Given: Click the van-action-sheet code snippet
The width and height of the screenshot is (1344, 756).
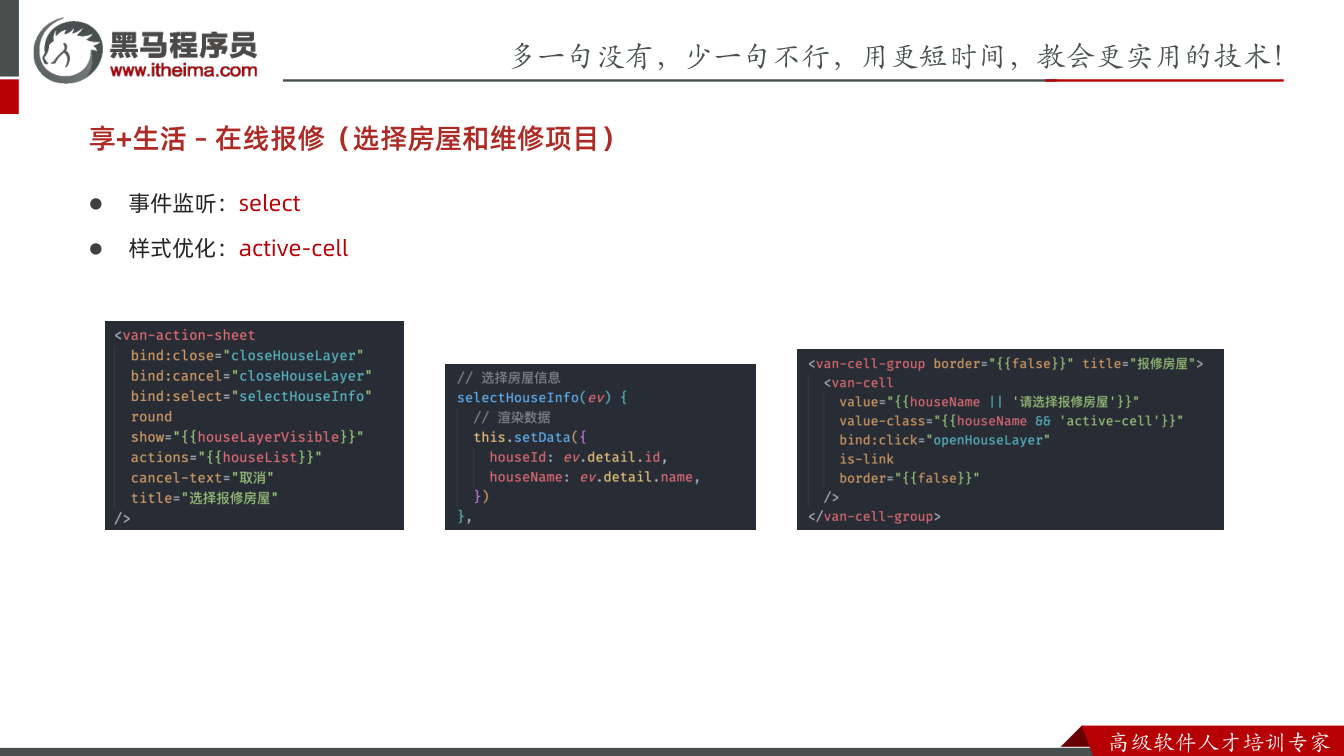Looking at the screenshot, I should [x=254, y=425].
